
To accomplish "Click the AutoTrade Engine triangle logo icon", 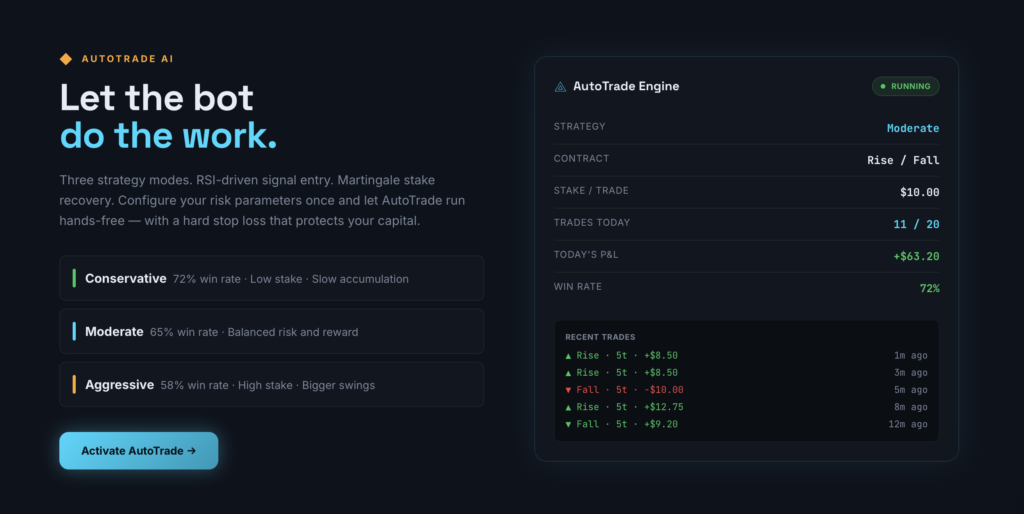I will pyautogui.click(x=560, y=86).
